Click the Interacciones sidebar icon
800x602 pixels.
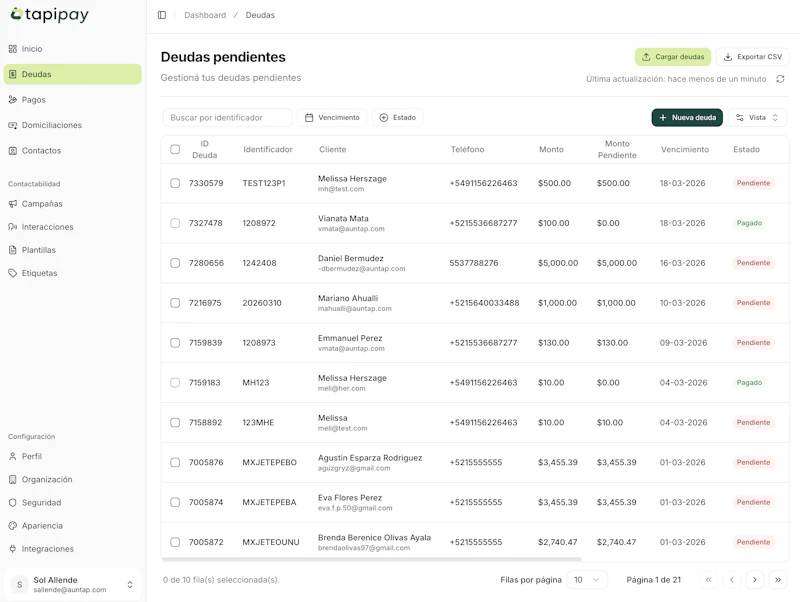[13, 227]
